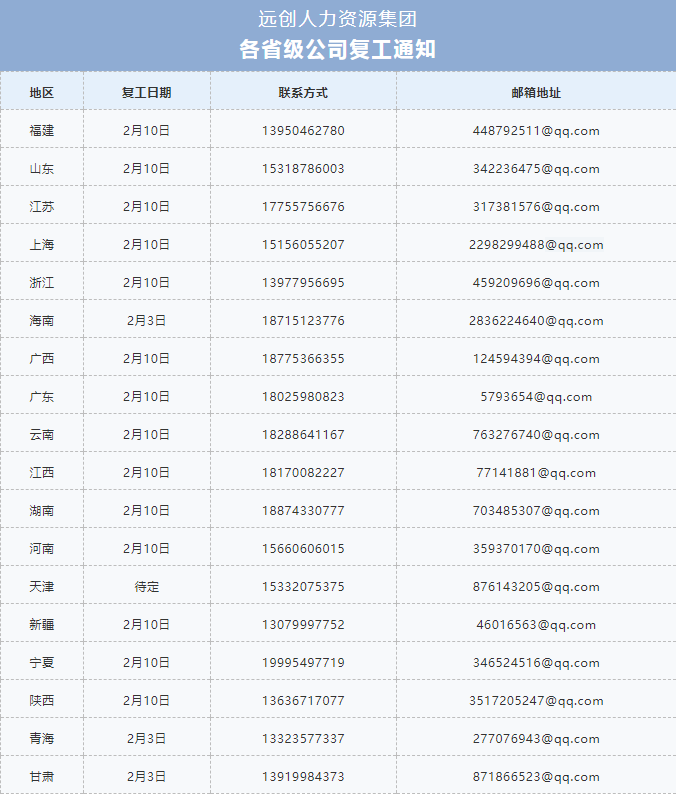
Task: Click the 湖南 phone number 18874330777
Action: click(x=303, y=510)
